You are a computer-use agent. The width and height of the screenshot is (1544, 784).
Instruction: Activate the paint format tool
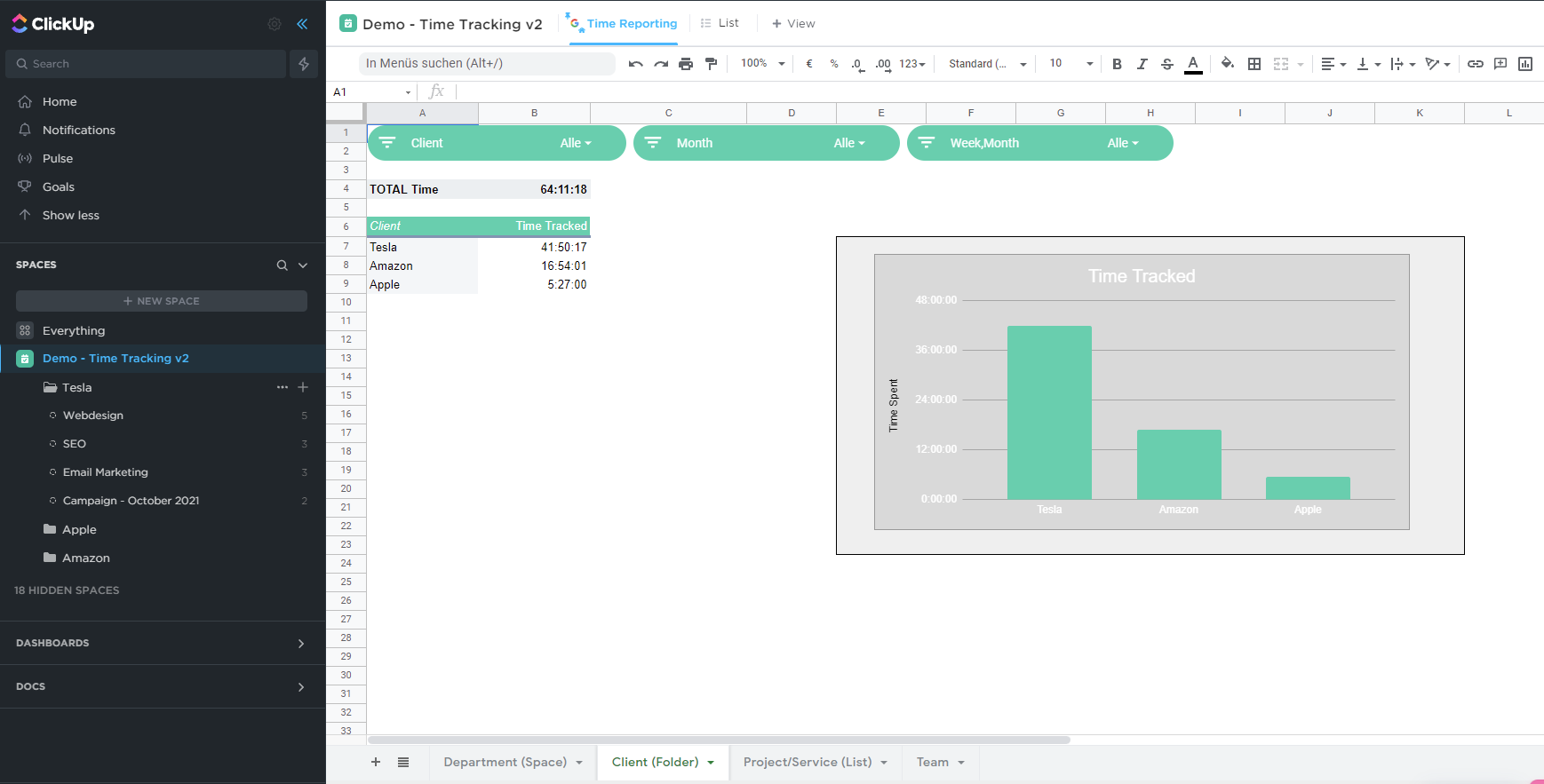pyautogui.click(x=711, y=64)
